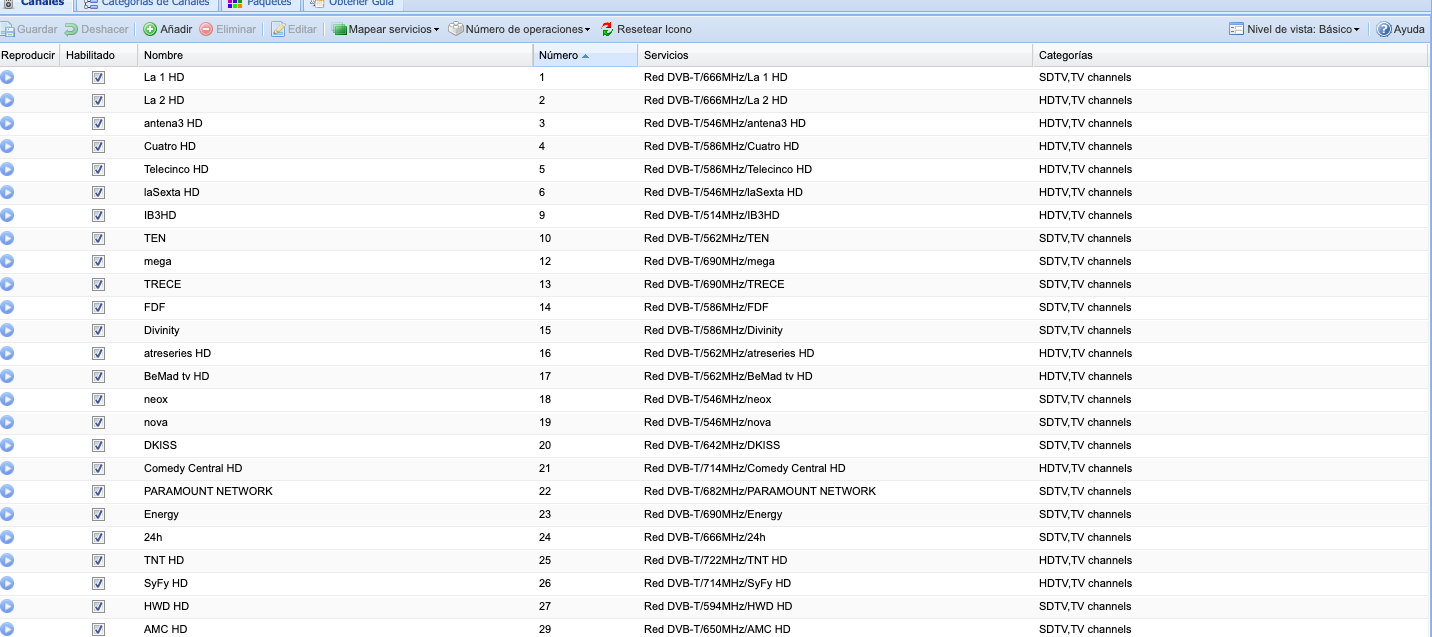Click the Resetear Icono refresh icon

607,30
